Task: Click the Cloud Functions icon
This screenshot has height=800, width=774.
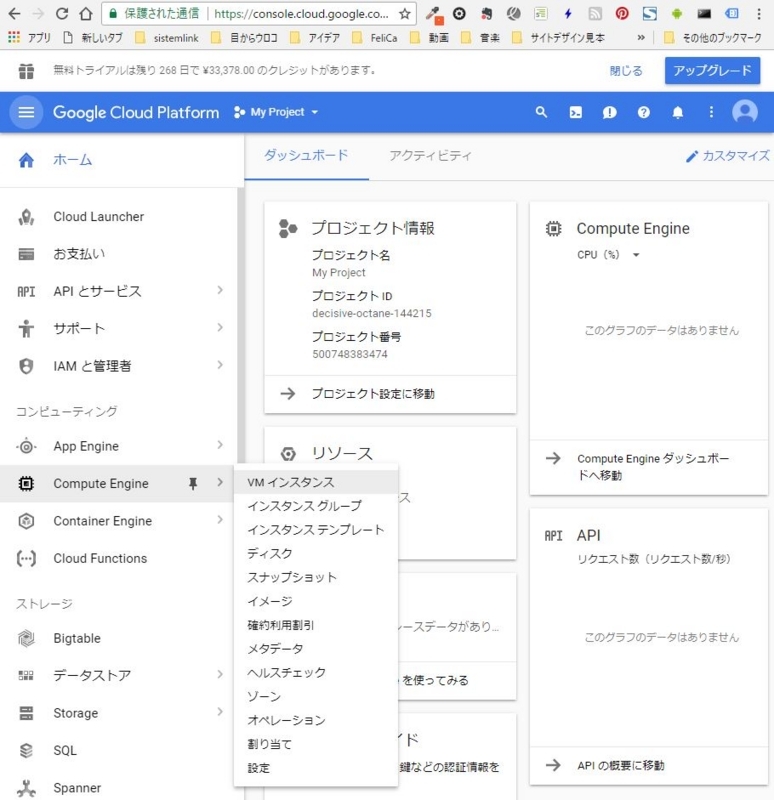Action: [26, 559]
